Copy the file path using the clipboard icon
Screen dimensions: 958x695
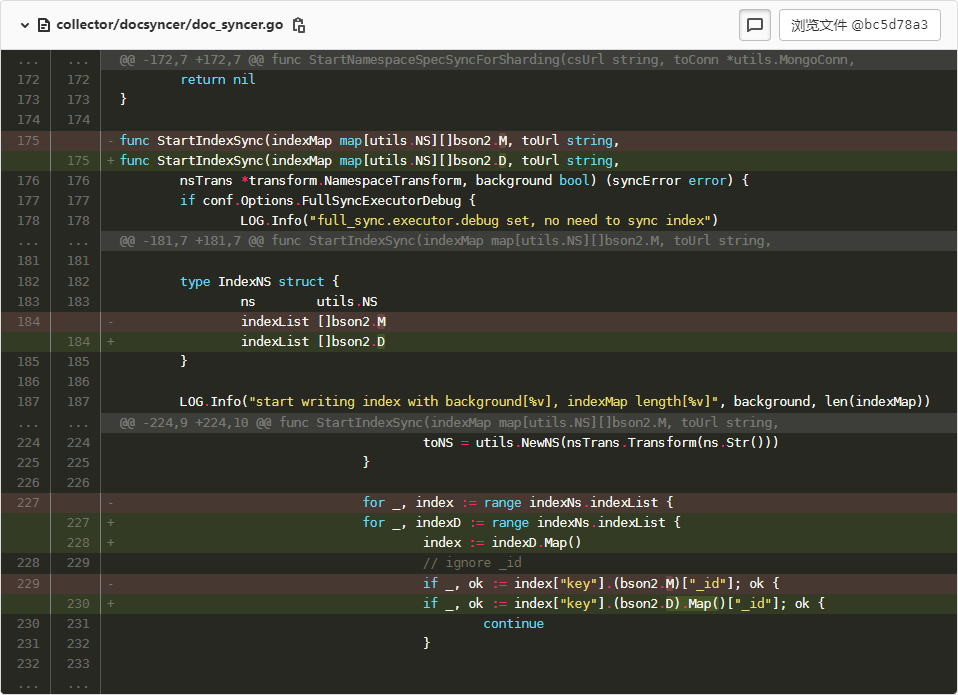pos(298,25)
